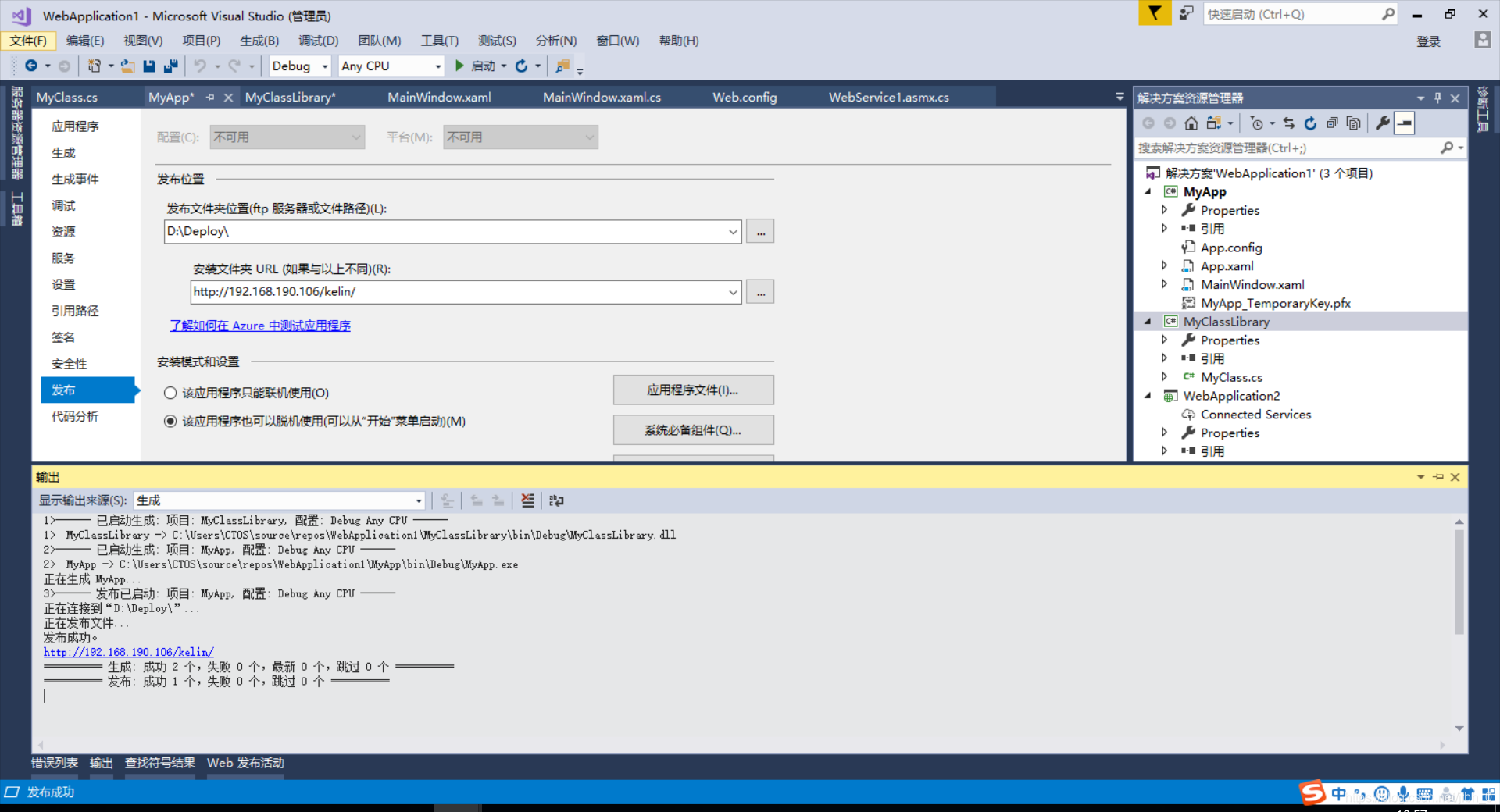Click the Solution Explorer search field
Image resolution: width=1500 pixels, height=812 pixels.
1287,148
